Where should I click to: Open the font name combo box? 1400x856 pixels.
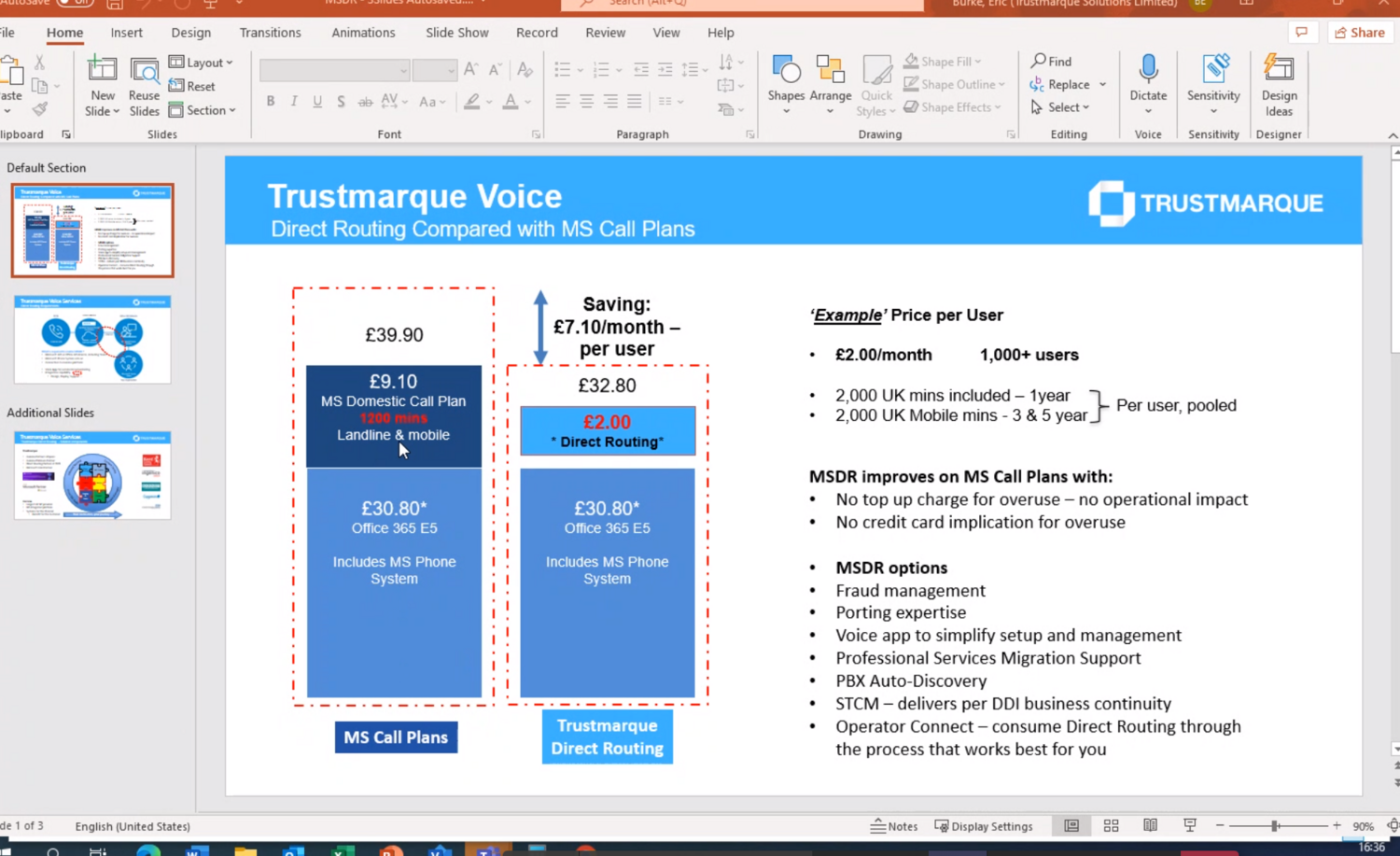[334, 70]
